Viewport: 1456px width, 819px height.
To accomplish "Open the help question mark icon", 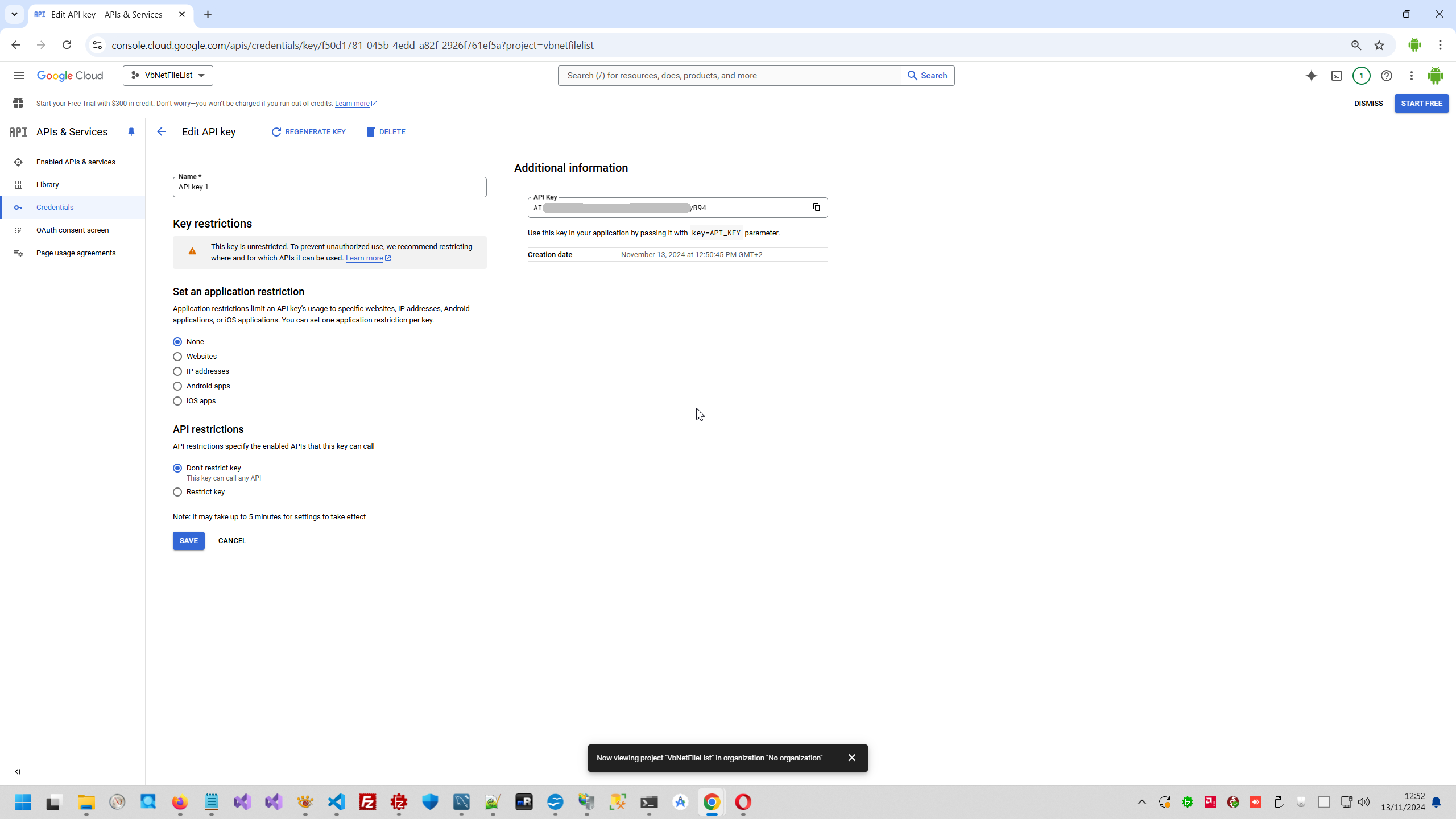I will [1386, 76].
